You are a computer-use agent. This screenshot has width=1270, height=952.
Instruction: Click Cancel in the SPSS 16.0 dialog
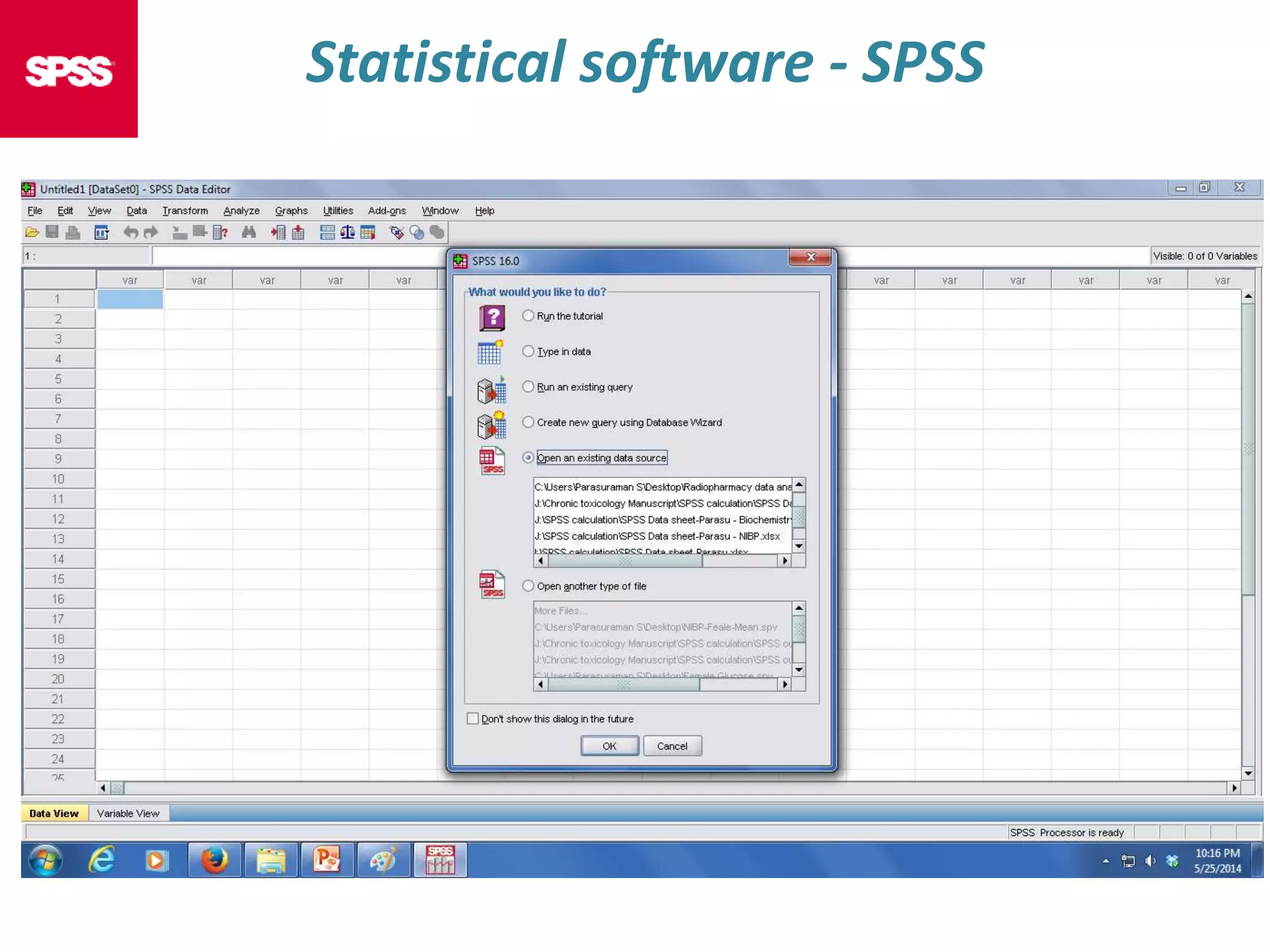(672, 746)
